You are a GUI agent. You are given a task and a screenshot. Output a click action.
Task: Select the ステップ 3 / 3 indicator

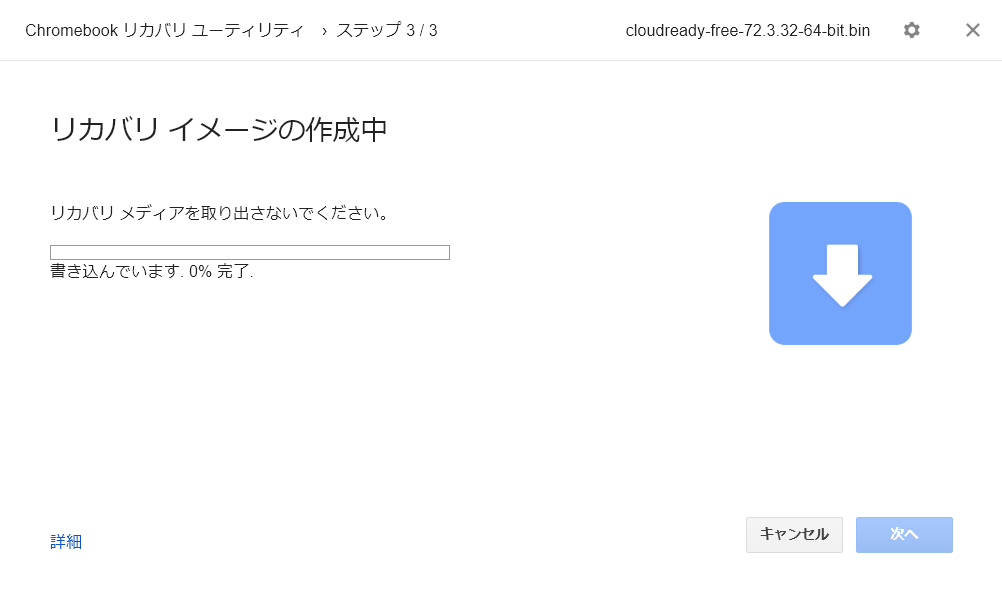pos(387,31)
